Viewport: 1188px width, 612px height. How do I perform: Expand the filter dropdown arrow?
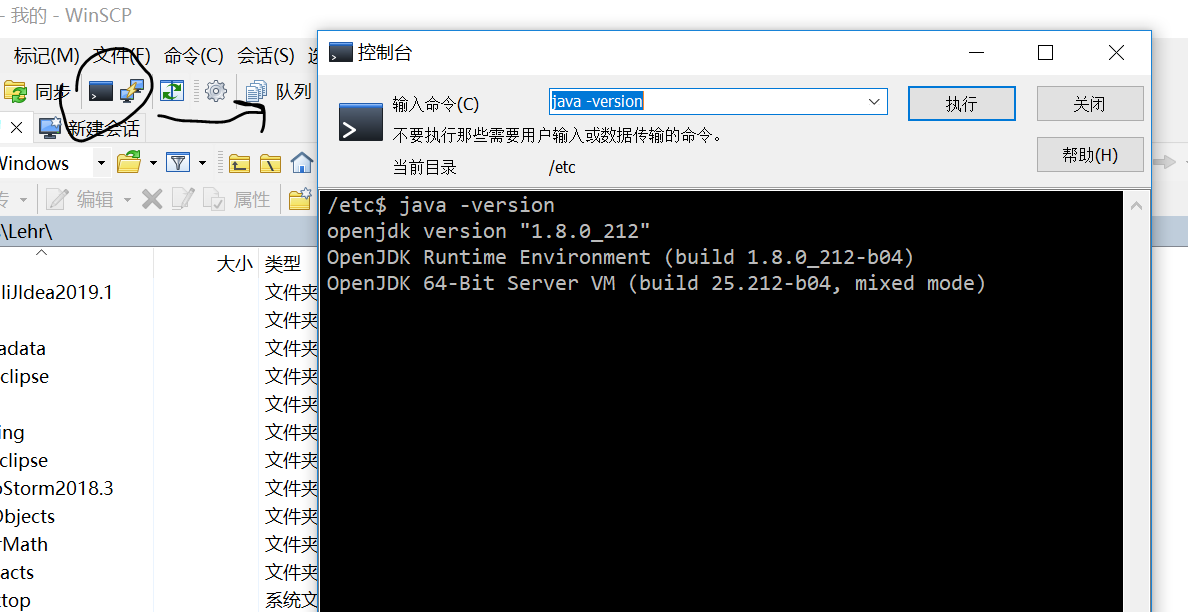(x=202, y=163)
